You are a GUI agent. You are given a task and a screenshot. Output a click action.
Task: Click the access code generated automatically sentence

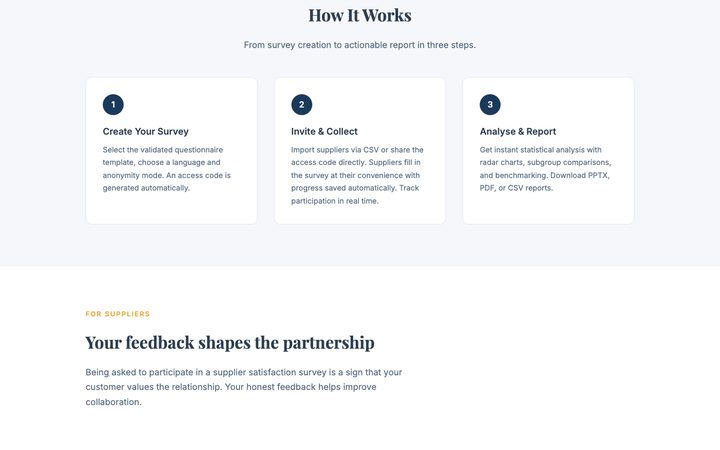point(167,182)
